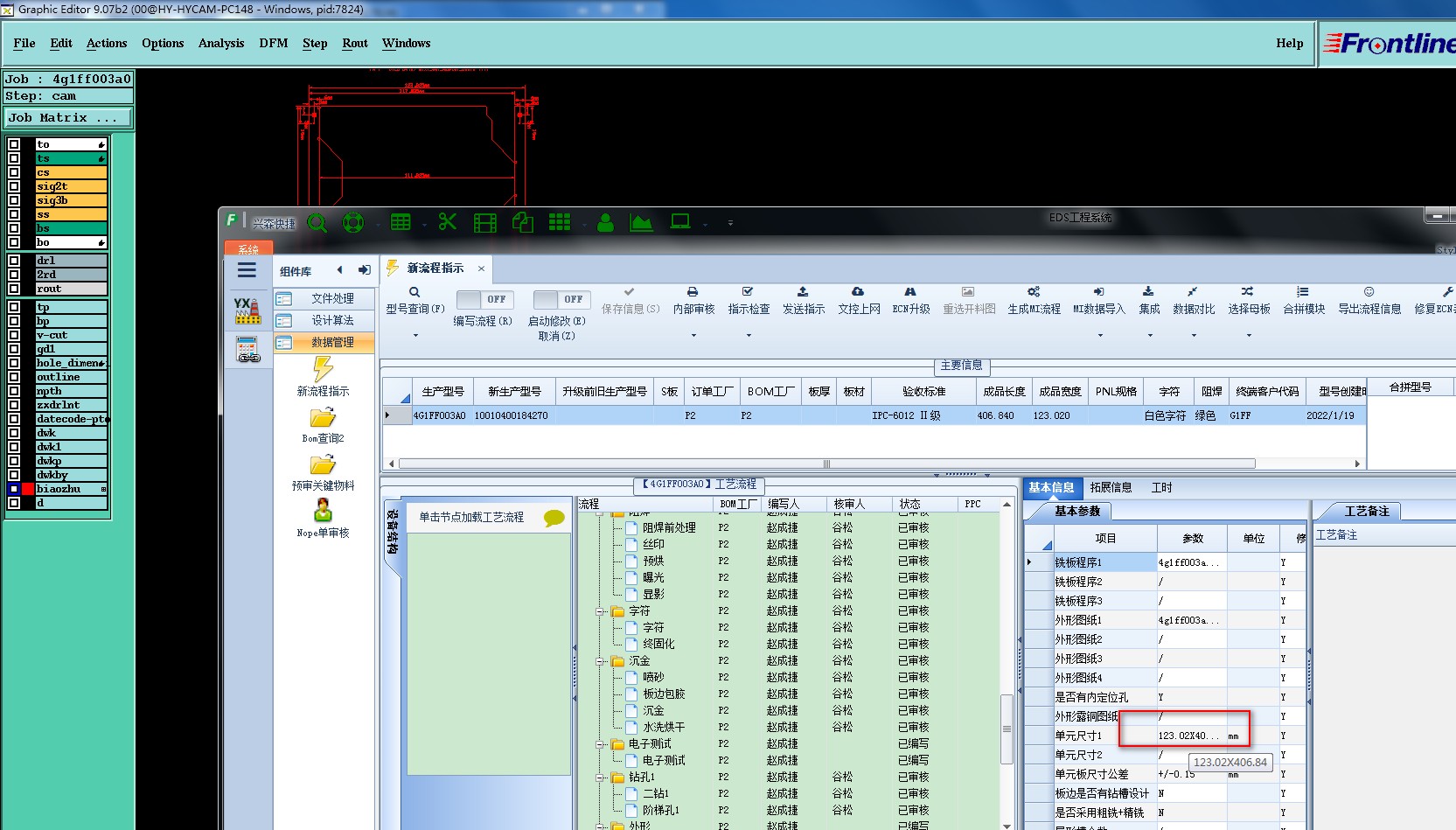Viewport: 1456px width, 830px height.
Task: Click 导出流程信息 smiley icon
Action: pyautogui.click(x=1369, y=291)
